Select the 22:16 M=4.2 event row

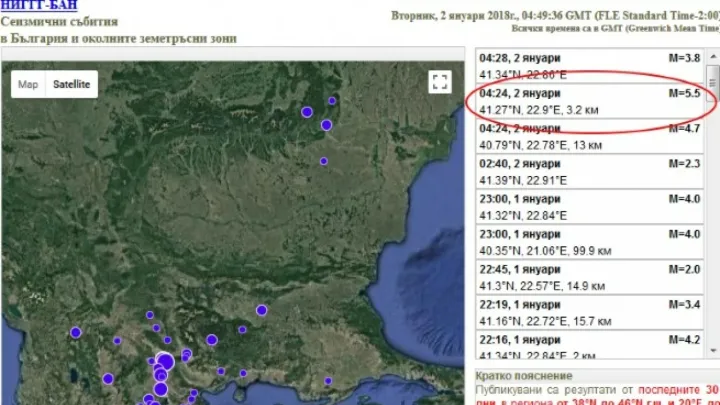tap(590, 345)
